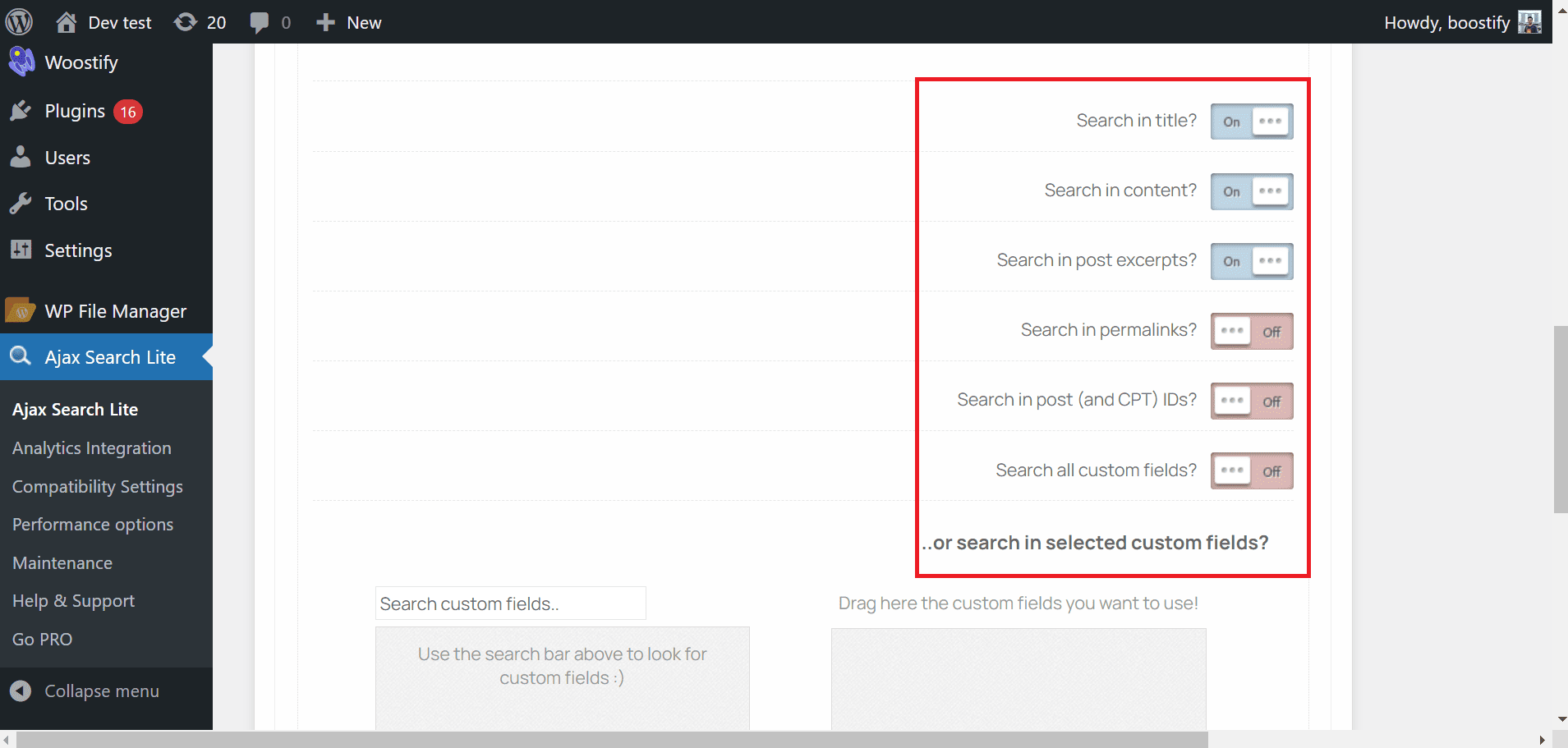Open the Dev test home icon
The height and width of the screenshot is (748, 1568).
[67, 22]
